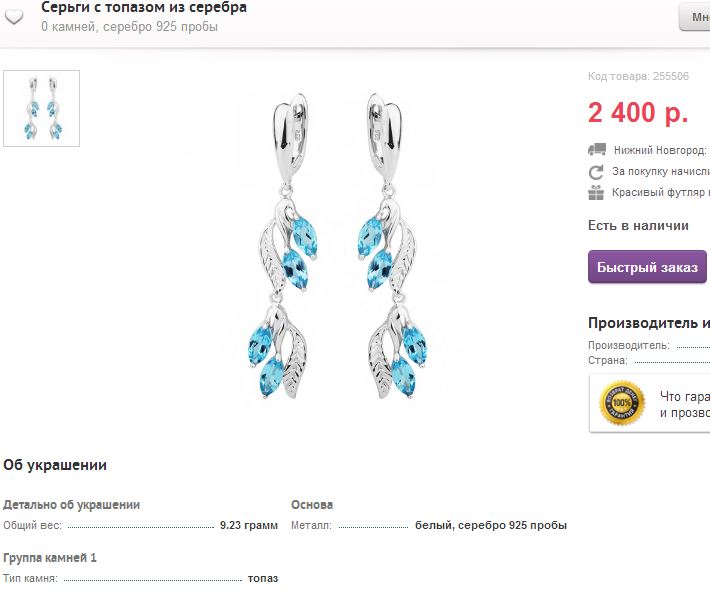
Task: Click the Производитель section heading
Action: 648,323
